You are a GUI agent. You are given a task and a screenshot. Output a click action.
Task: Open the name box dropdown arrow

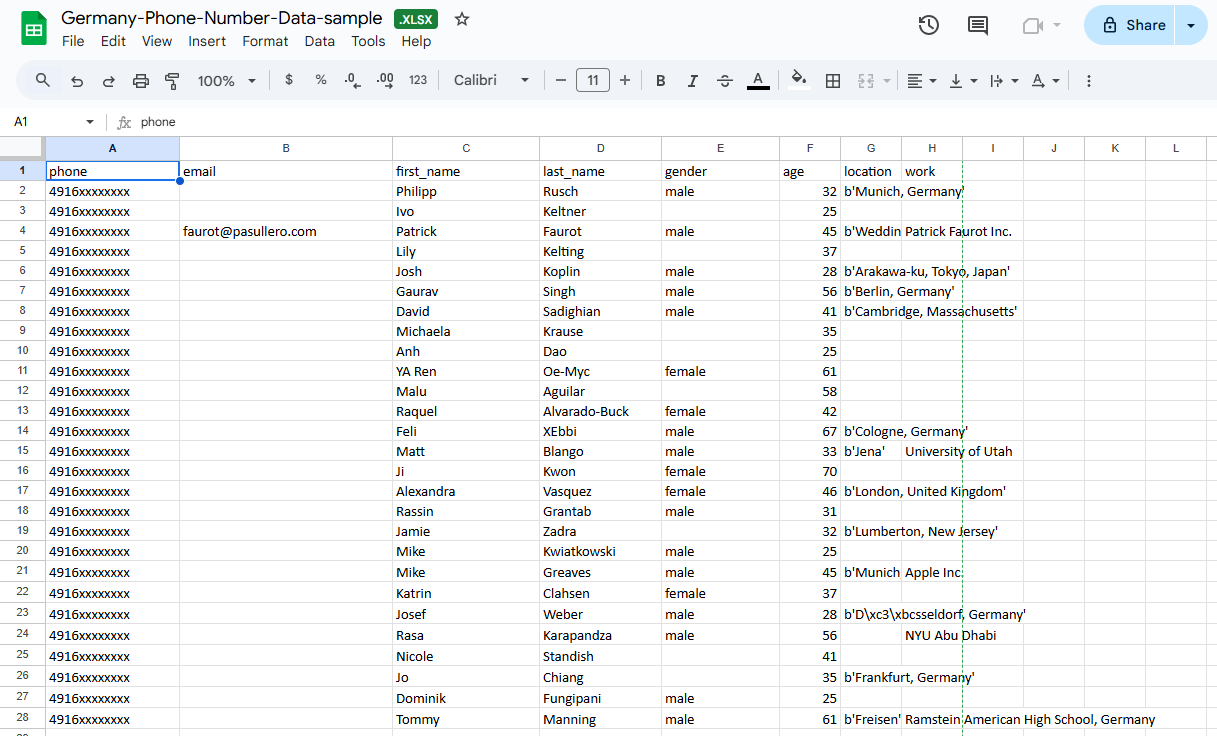pyautogui.click(x=90, y=122)
